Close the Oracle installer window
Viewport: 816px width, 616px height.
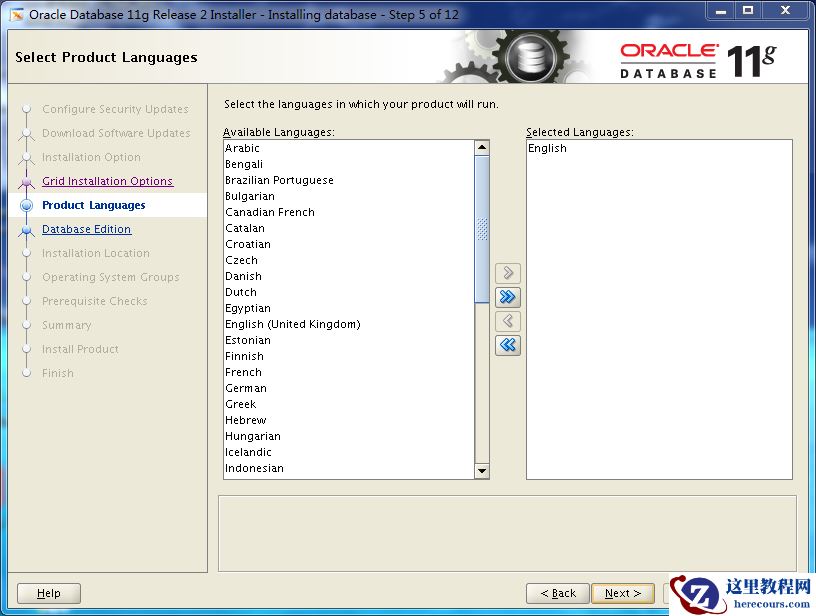[786, 10]
